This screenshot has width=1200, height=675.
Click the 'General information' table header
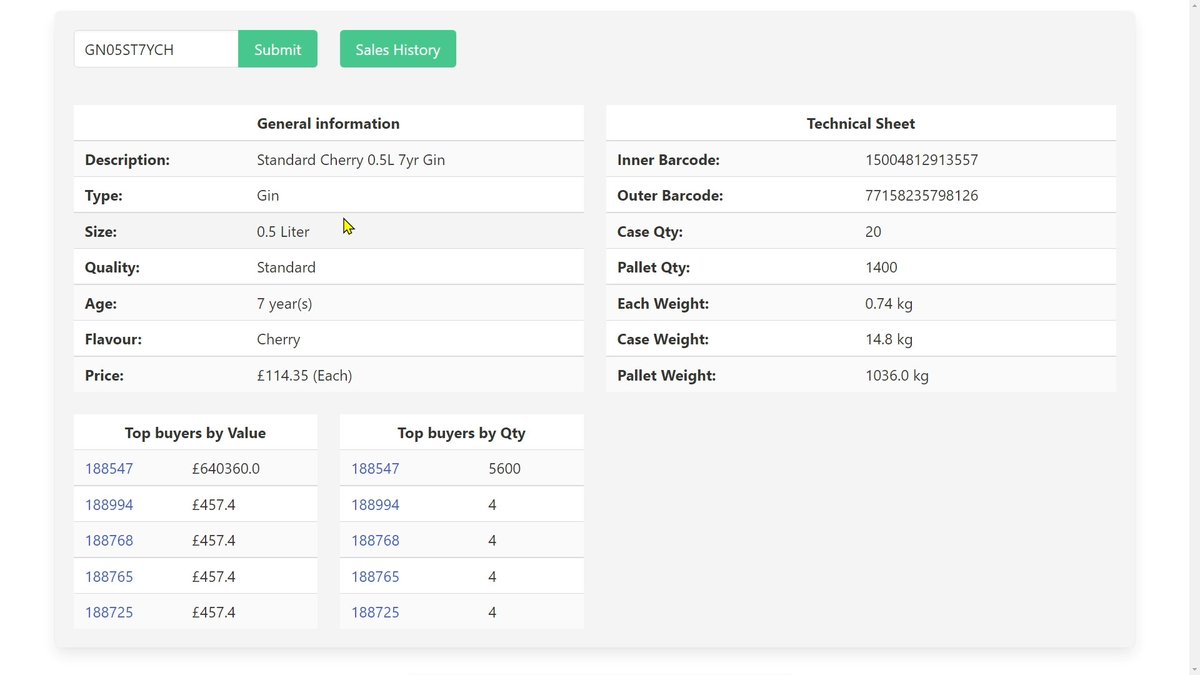coord(328,123)
